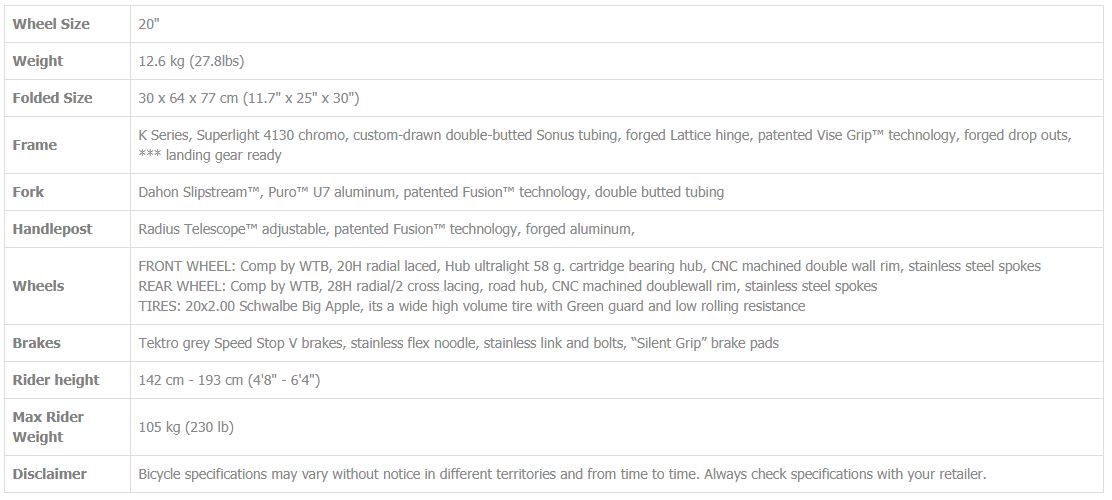1112x500 pixels.
Task: Click the Brakes row label
Action: pos(36,343)
